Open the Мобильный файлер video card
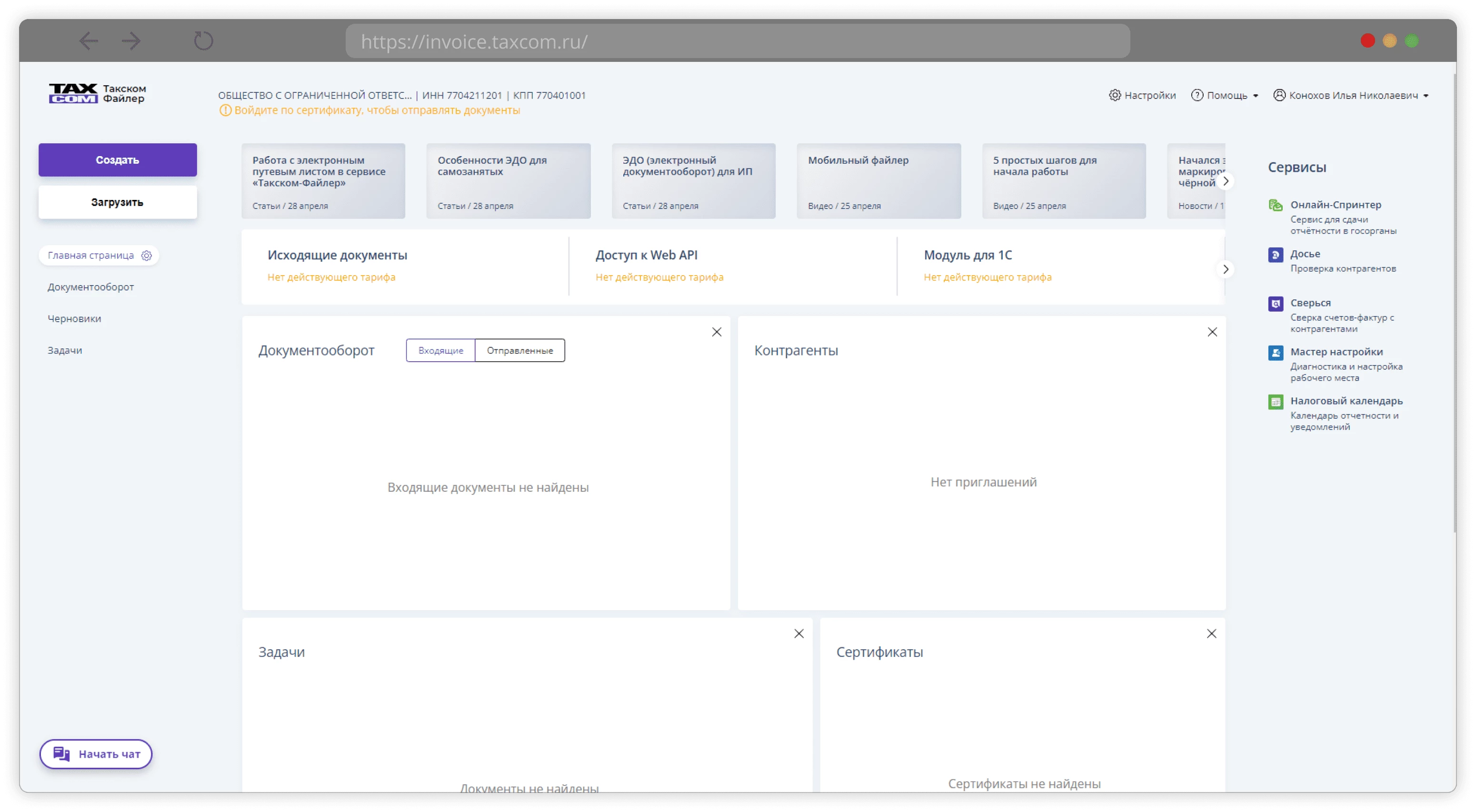1476x812 pixels. click(x=878, y=181)
